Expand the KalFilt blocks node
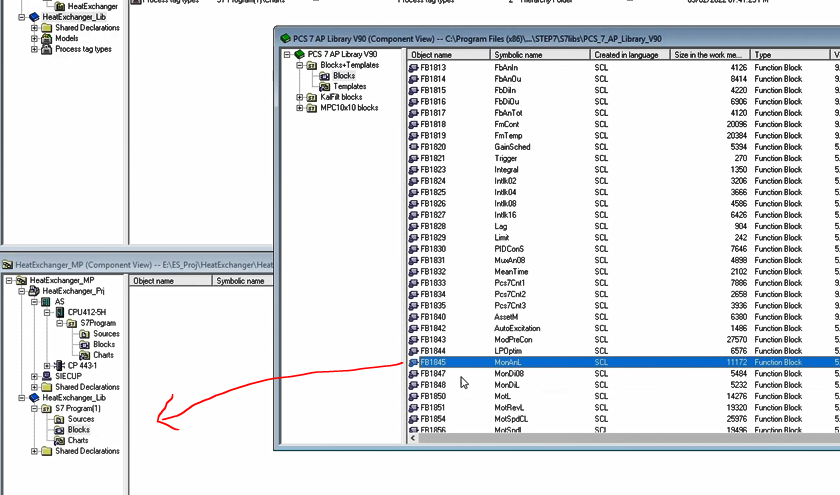This screenshot has width=840, height=495. point(300,98)
